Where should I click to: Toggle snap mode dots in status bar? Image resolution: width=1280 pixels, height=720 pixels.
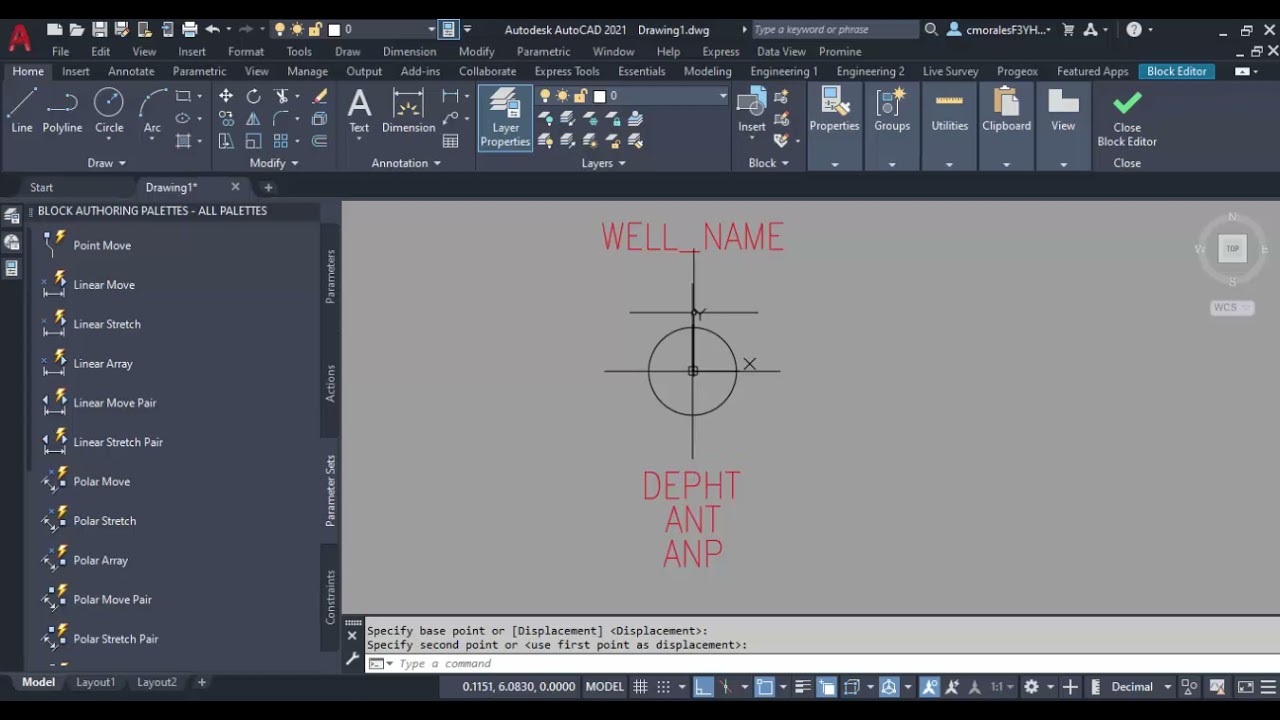coord(663,687)
